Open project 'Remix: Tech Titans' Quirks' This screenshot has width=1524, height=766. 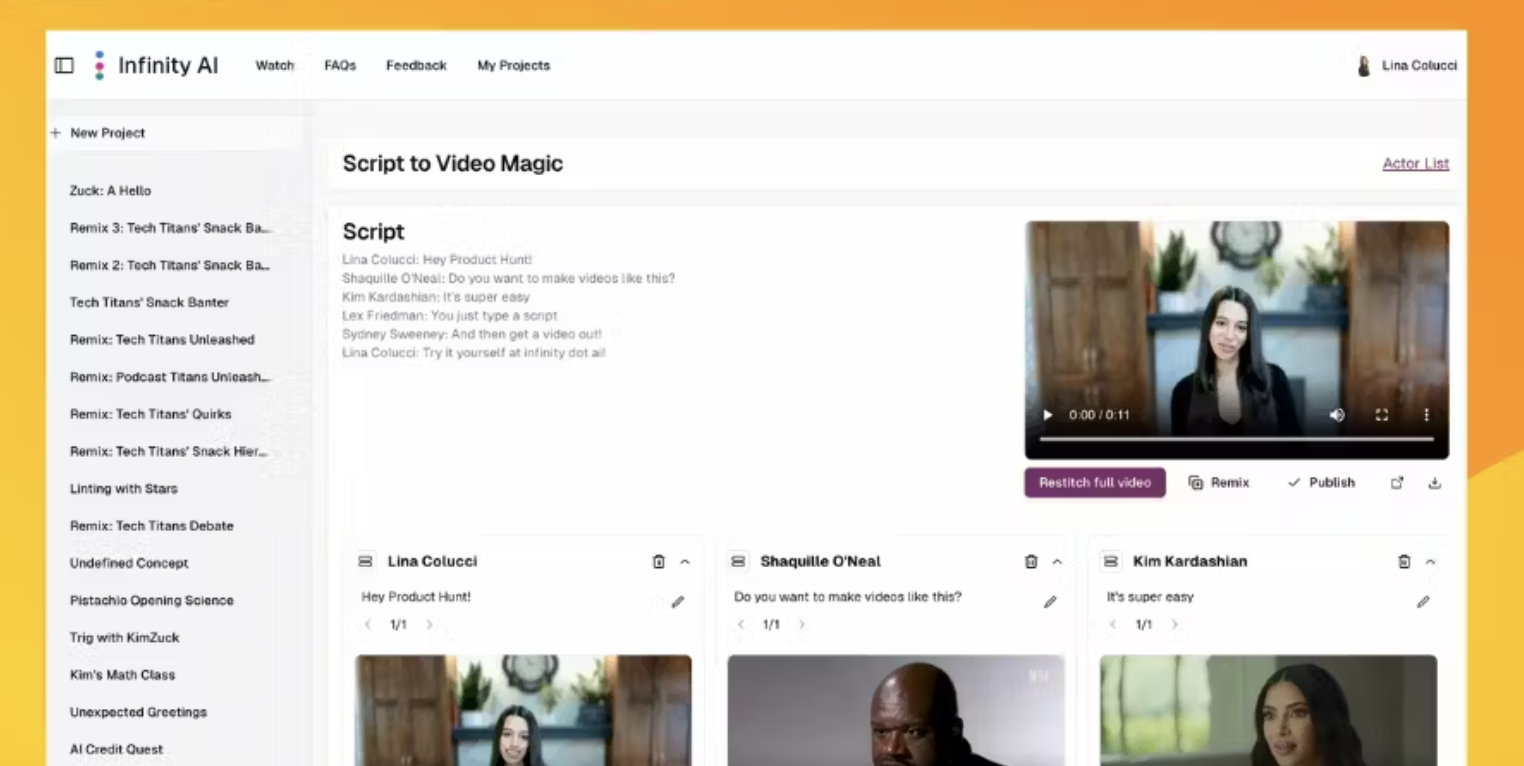click(x=150, y=414)
